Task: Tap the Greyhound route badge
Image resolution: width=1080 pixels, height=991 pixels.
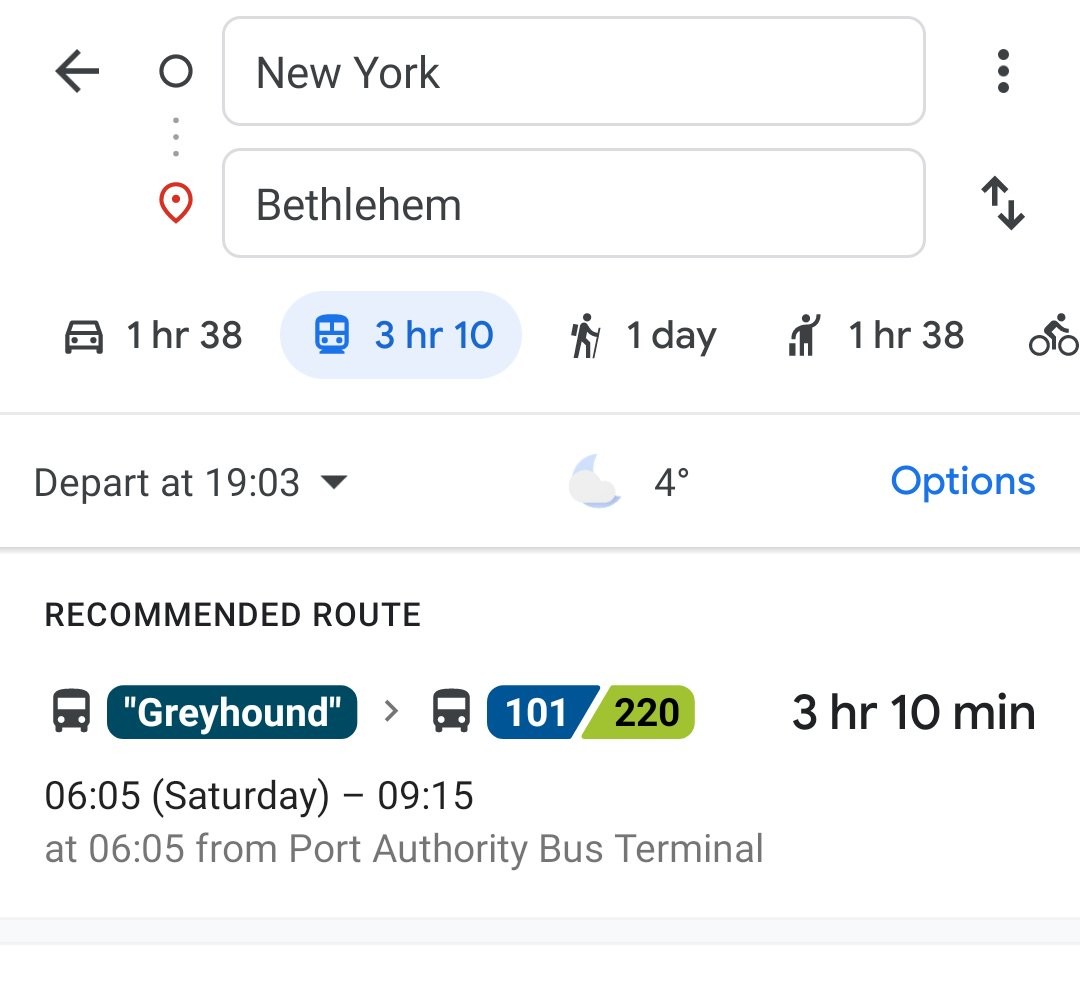Action: 231,712
